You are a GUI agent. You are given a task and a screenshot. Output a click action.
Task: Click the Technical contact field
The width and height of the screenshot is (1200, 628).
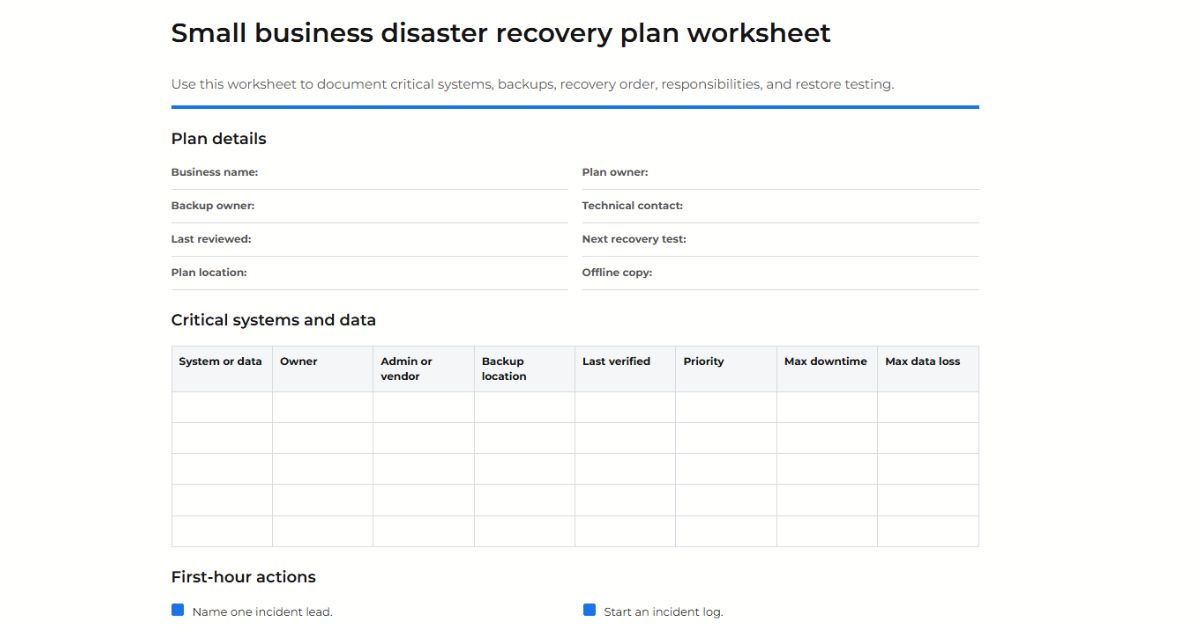(x=780, y=206)
